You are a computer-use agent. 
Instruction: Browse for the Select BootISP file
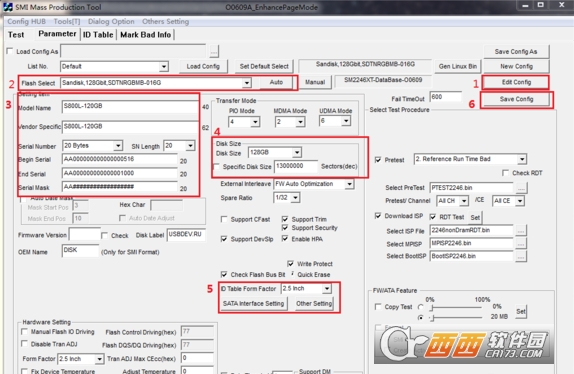click(x=521, y=257)
